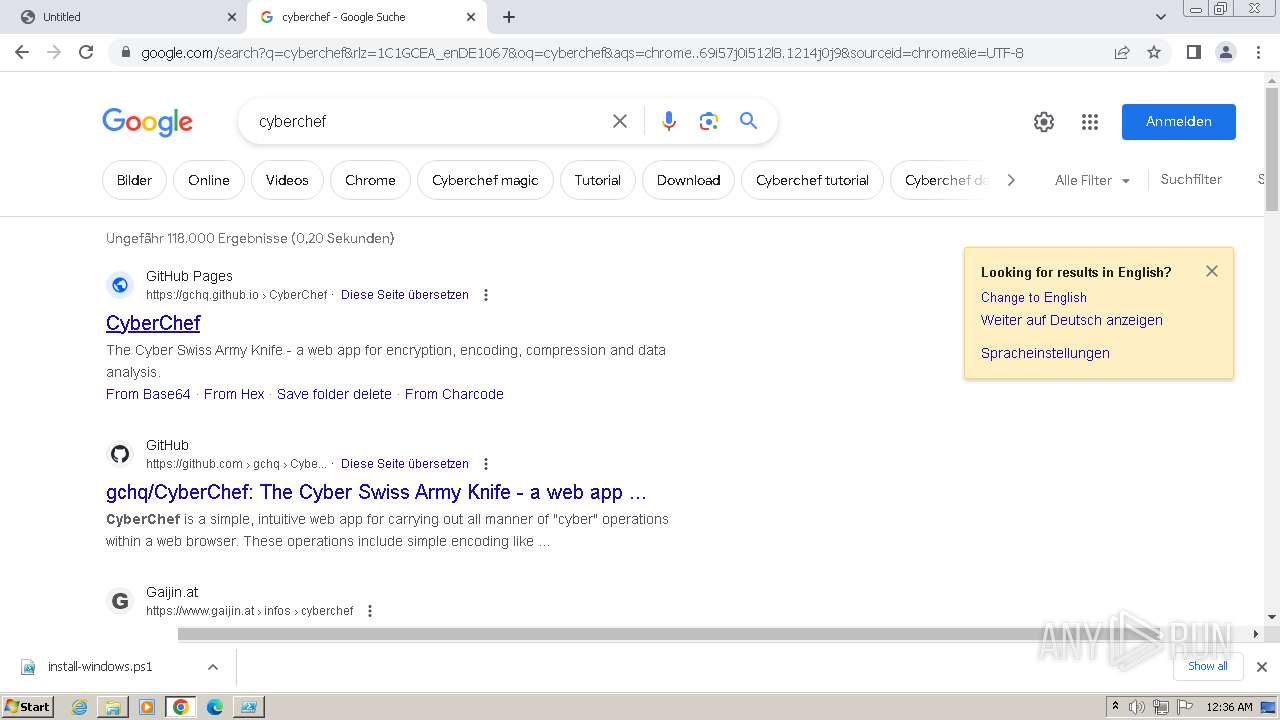The image size is (1280, 720).
Task: Select the Tutorial filter chip
Action: coord(598,180)
